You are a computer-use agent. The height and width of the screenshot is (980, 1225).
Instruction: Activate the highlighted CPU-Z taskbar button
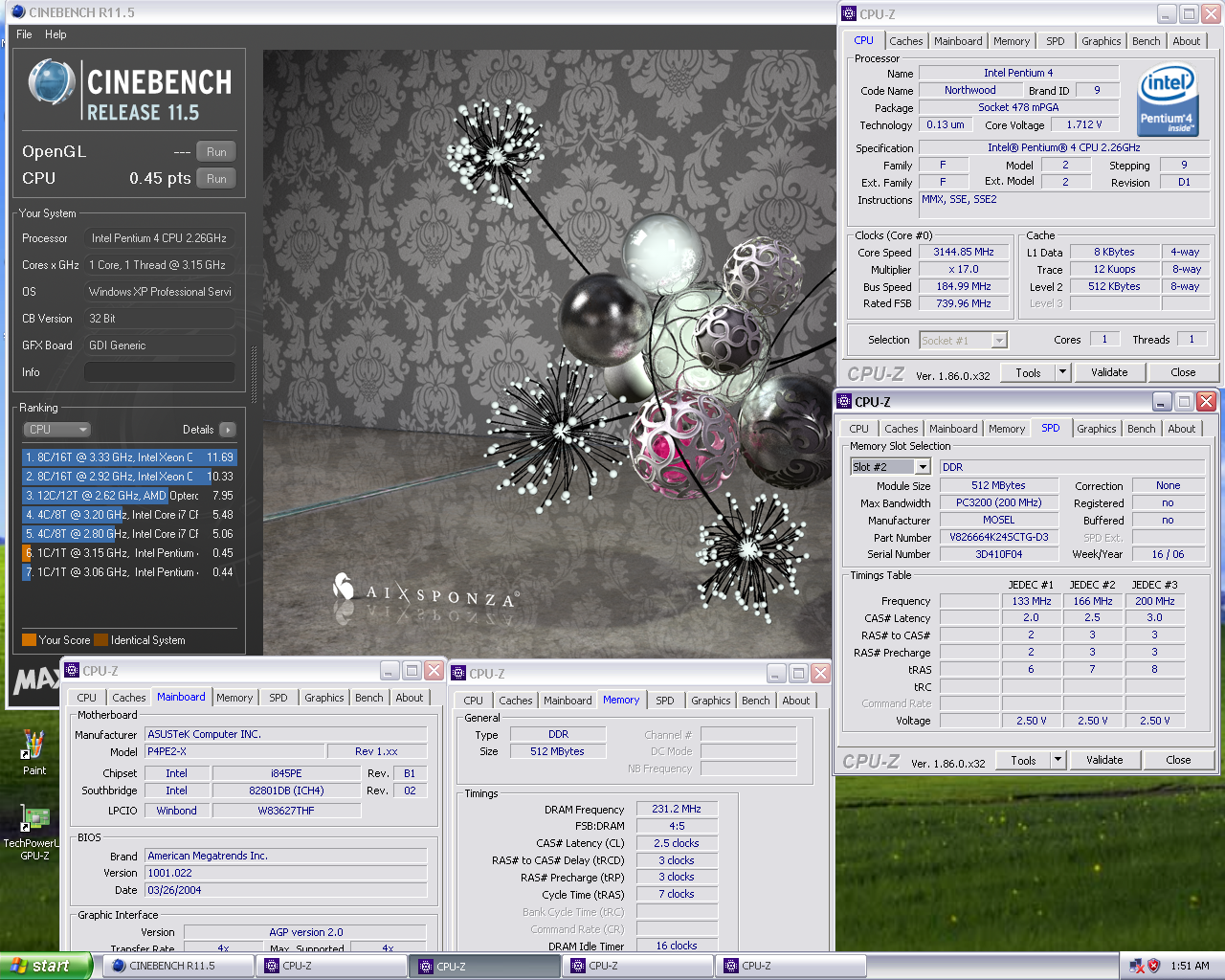(484, 966)
